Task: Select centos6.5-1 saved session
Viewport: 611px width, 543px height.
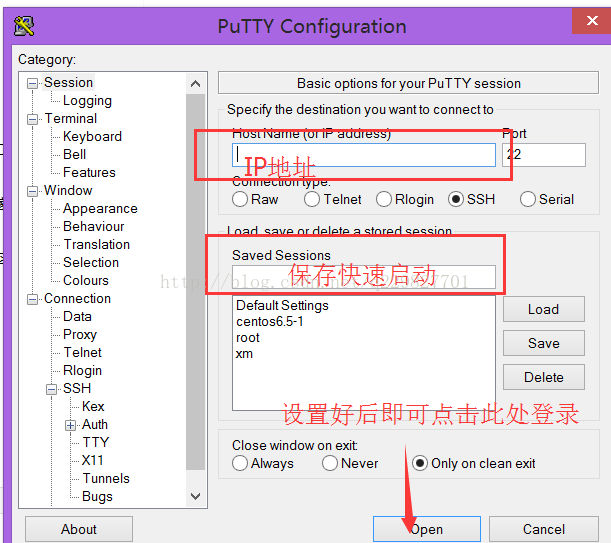Action: pos(270,322)
